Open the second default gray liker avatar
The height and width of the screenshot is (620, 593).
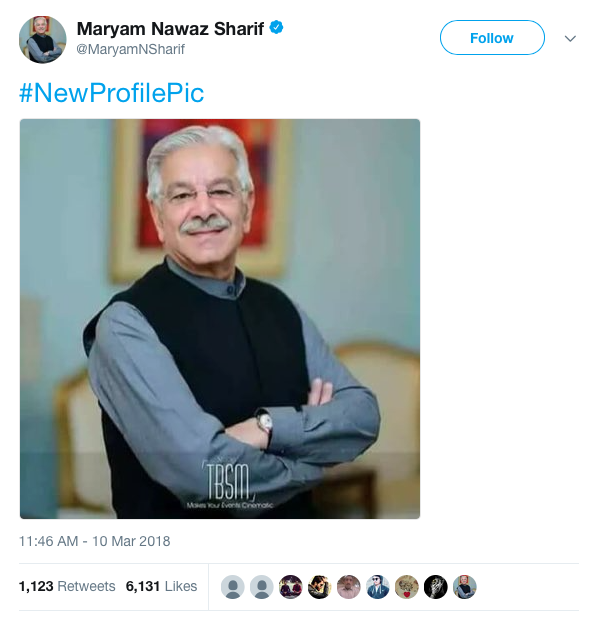pyautogui.click(x=262, y=586)
